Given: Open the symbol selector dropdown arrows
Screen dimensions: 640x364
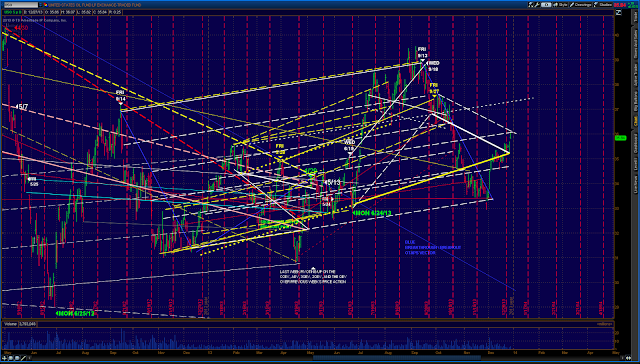Looking at the screenshot, I should pos(40,5).
